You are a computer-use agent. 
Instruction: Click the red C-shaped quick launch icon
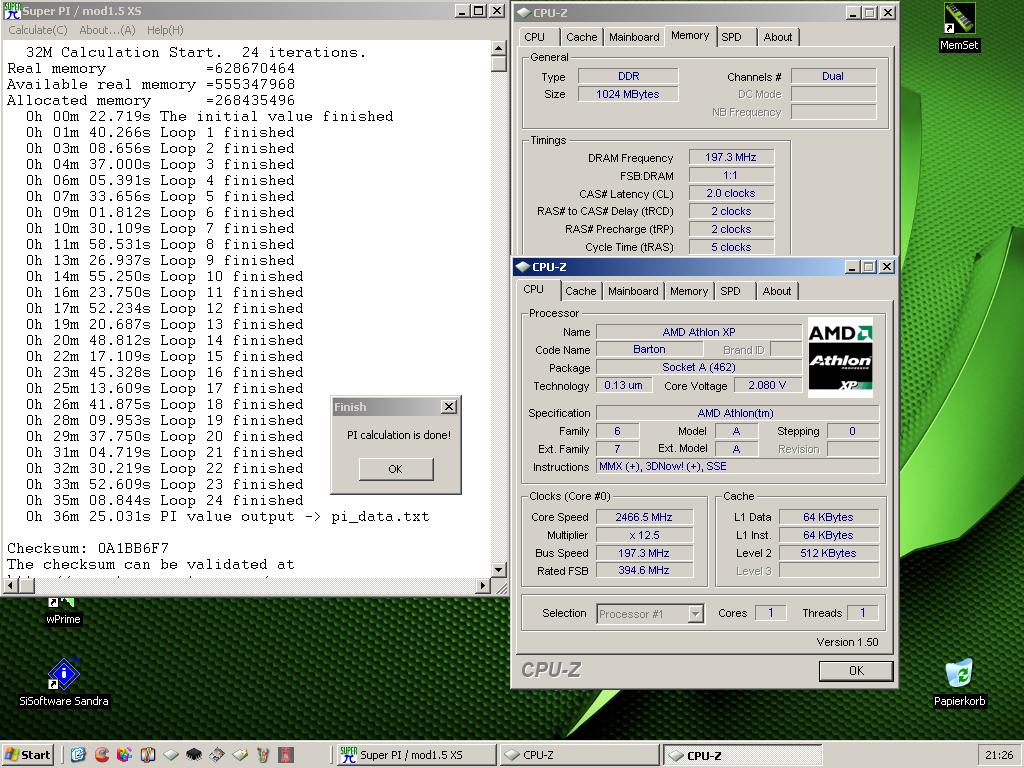pos(101,755)
